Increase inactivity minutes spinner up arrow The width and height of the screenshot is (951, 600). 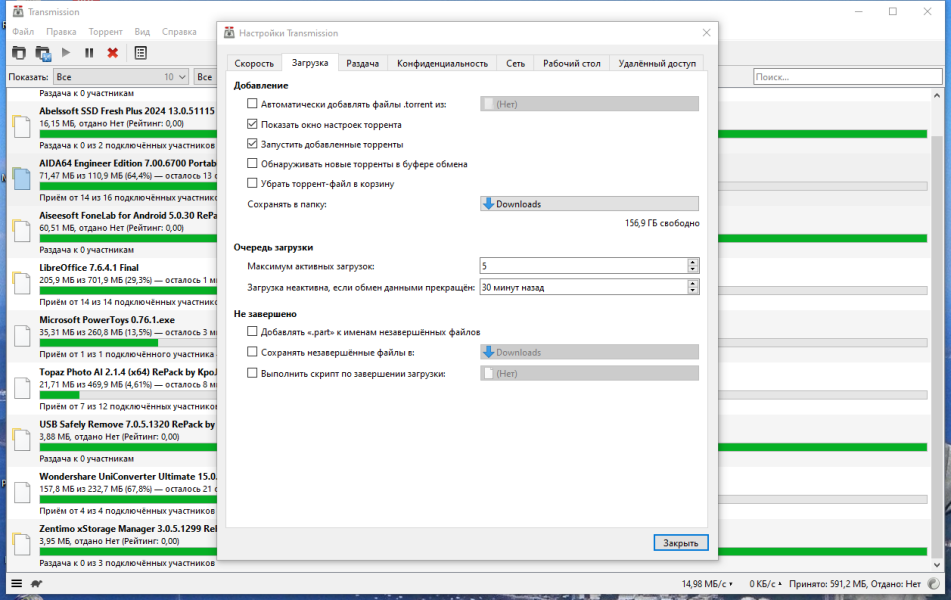(x=693, y=283)
